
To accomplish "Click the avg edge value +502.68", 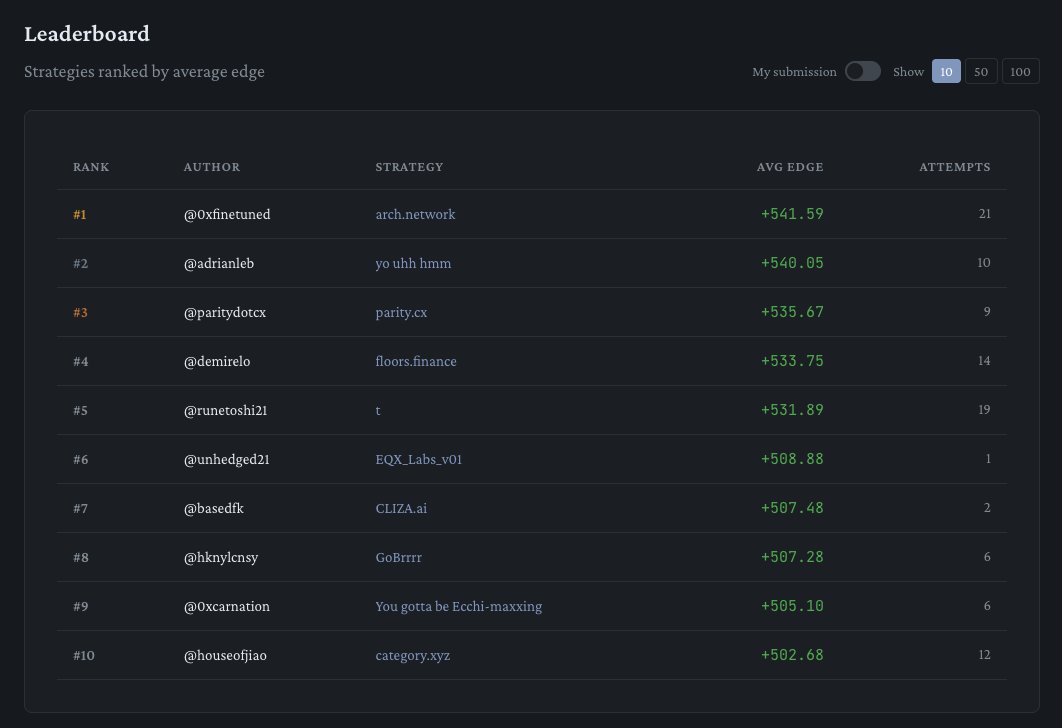I will pos(792,654).
